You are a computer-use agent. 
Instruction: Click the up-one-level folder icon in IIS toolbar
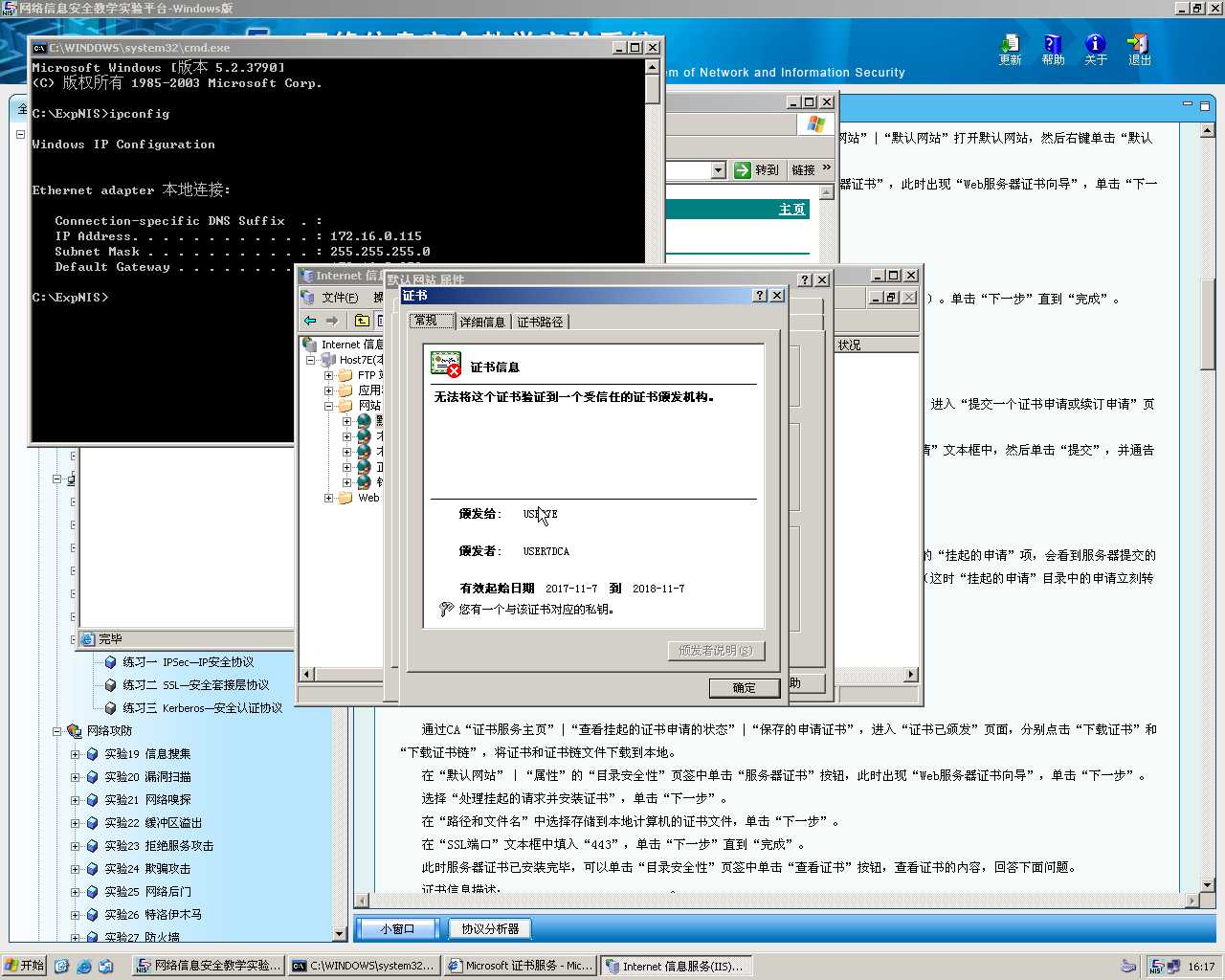coord(362,321)
